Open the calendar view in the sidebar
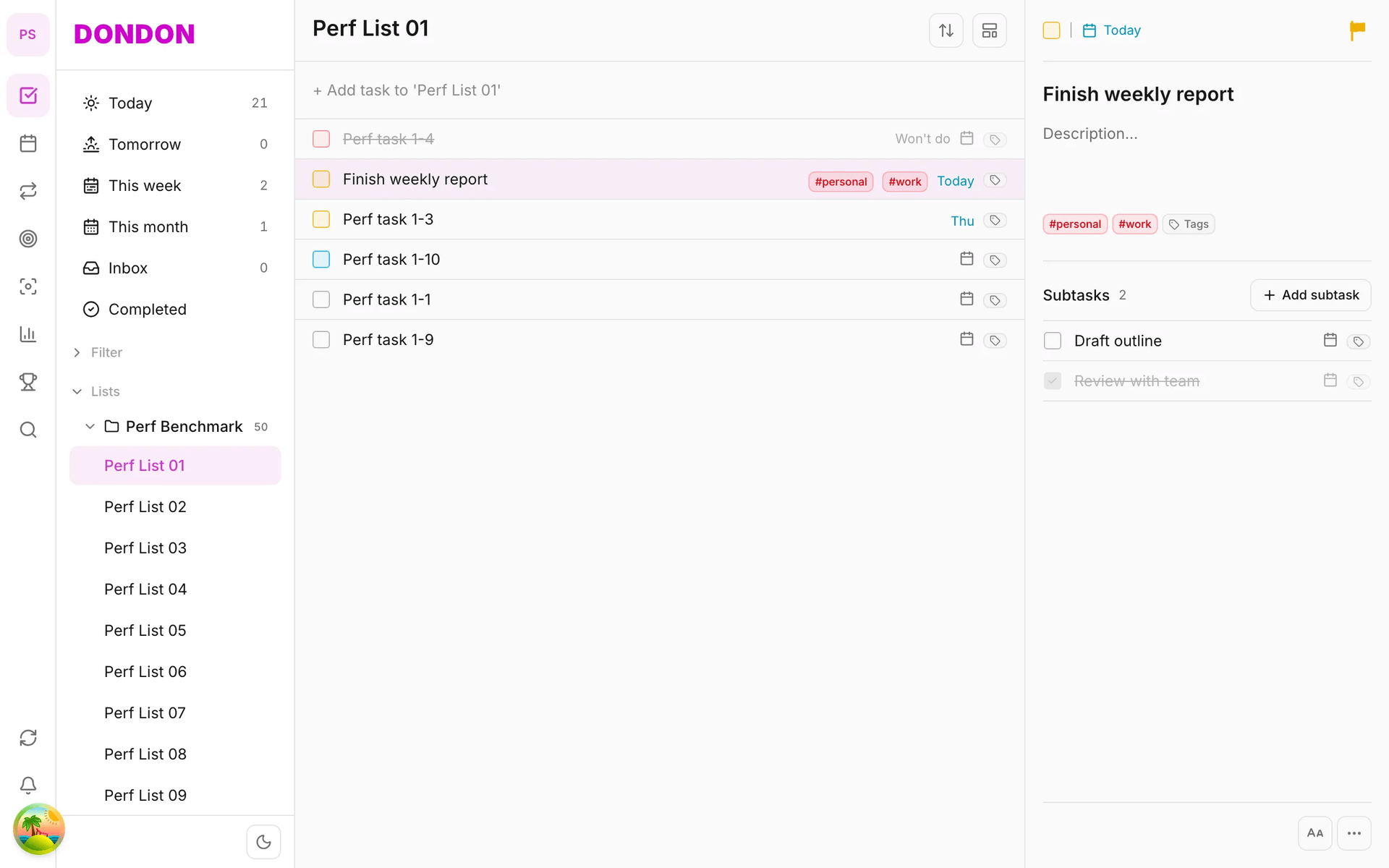Screen dimensions: 1389x868 tap(28, 143)
